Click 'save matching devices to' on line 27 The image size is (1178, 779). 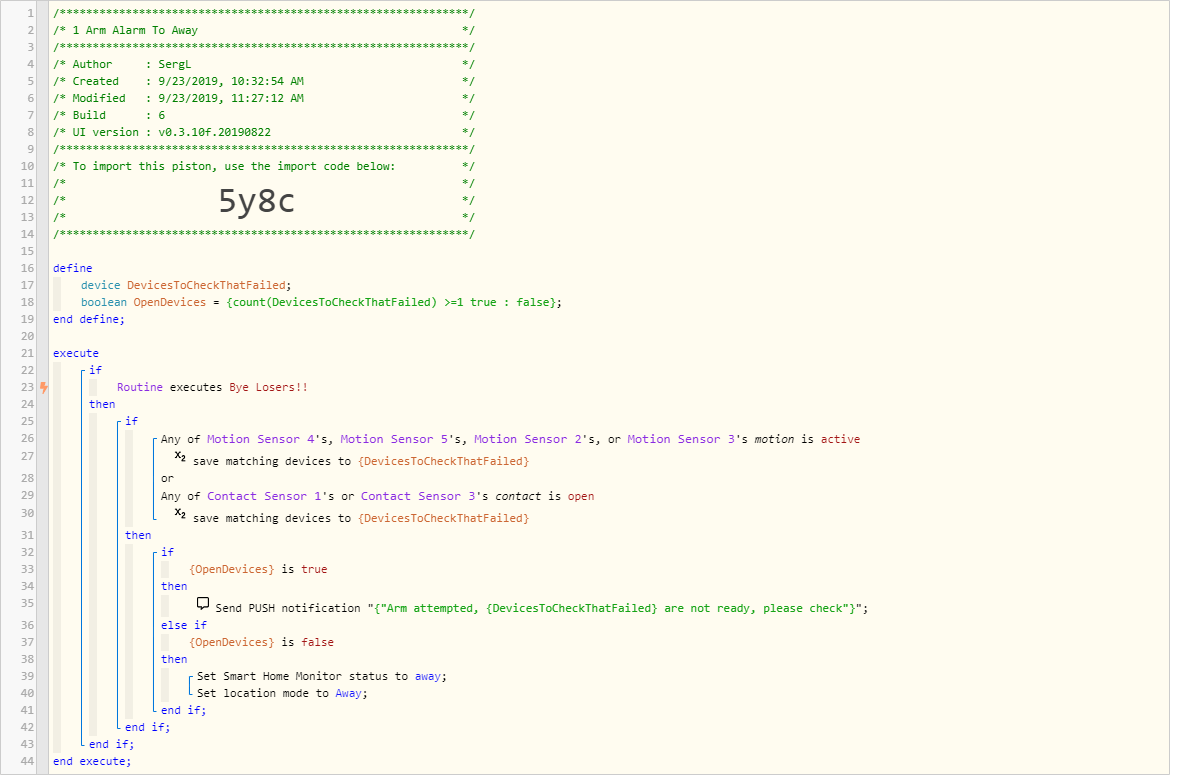(x=272, y=461)
